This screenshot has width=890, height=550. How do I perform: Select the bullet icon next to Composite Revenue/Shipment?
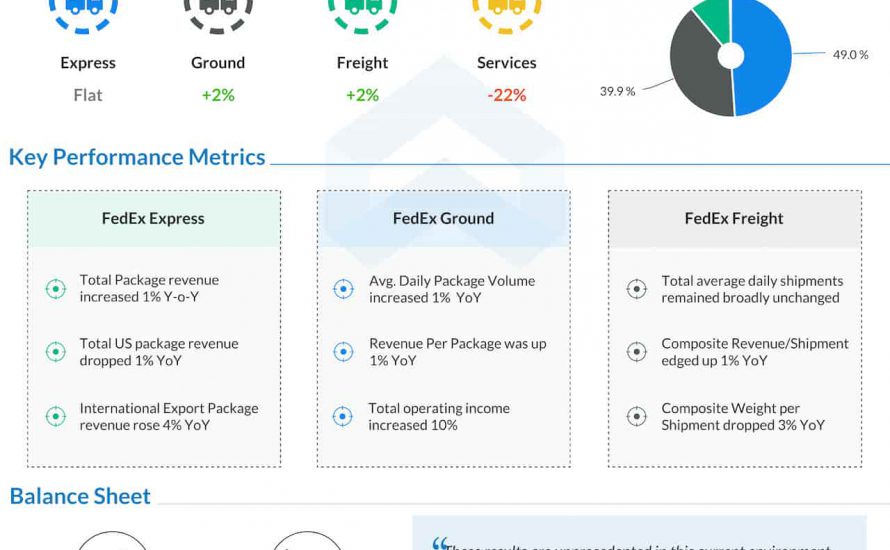click(x=636, y=352)
